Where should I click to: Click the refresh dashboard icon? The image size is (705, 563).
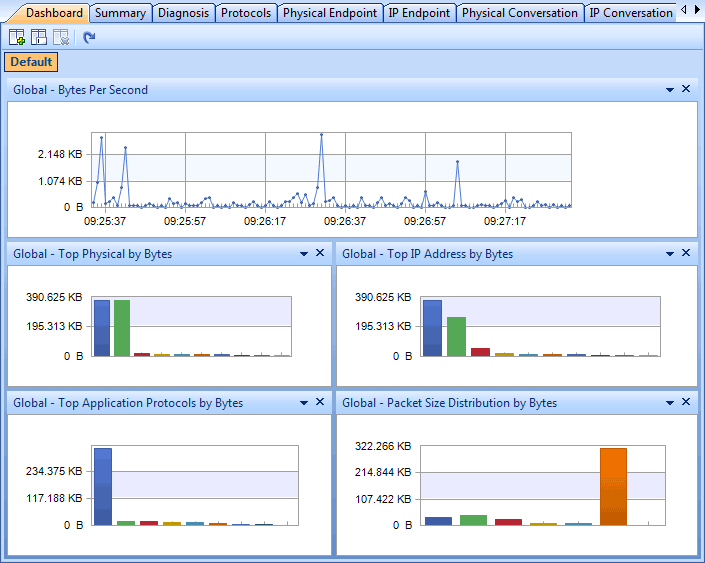tap(89, 38)
